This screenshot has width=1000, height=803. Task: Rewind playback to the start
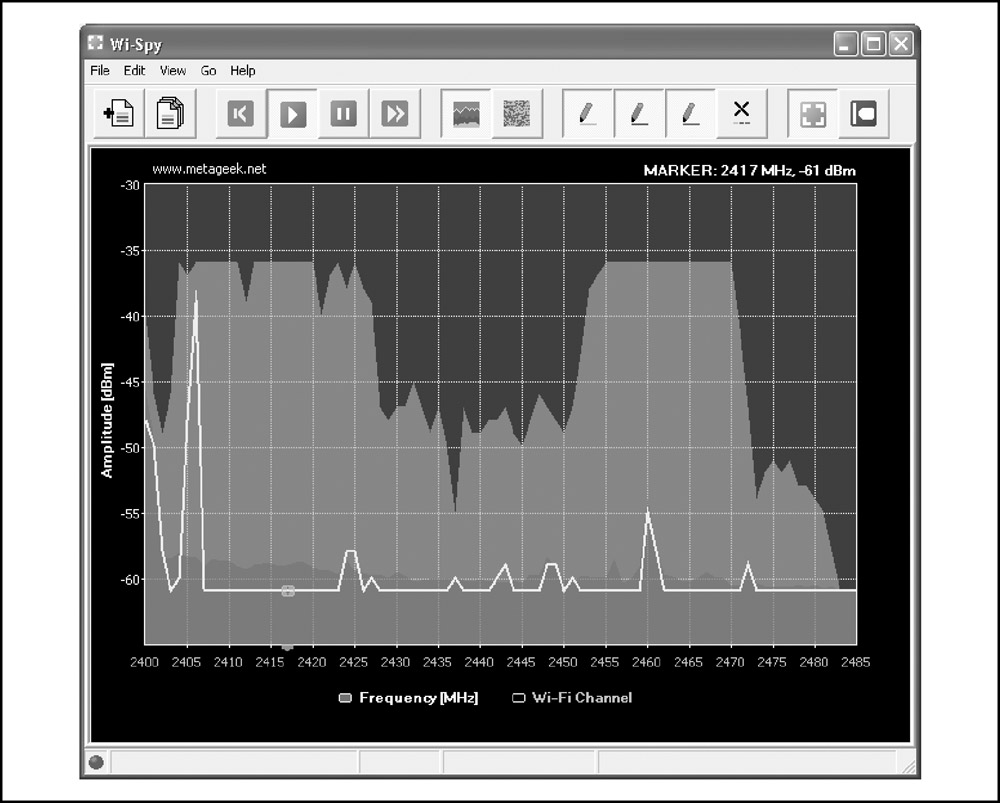click(x=241, y=114)
